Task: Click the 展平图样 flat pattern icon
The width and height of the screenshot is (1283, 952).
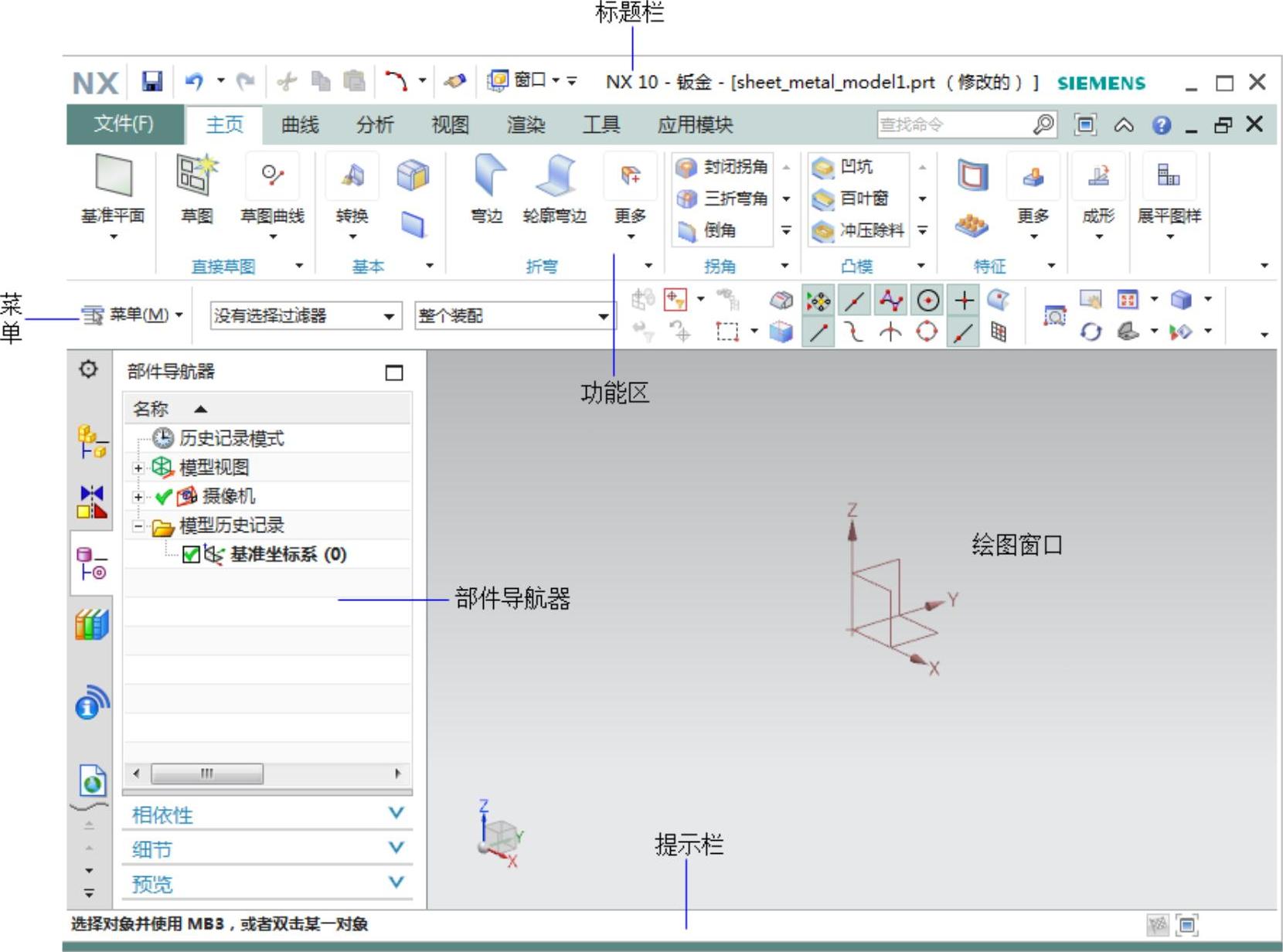Action: 1168,175
